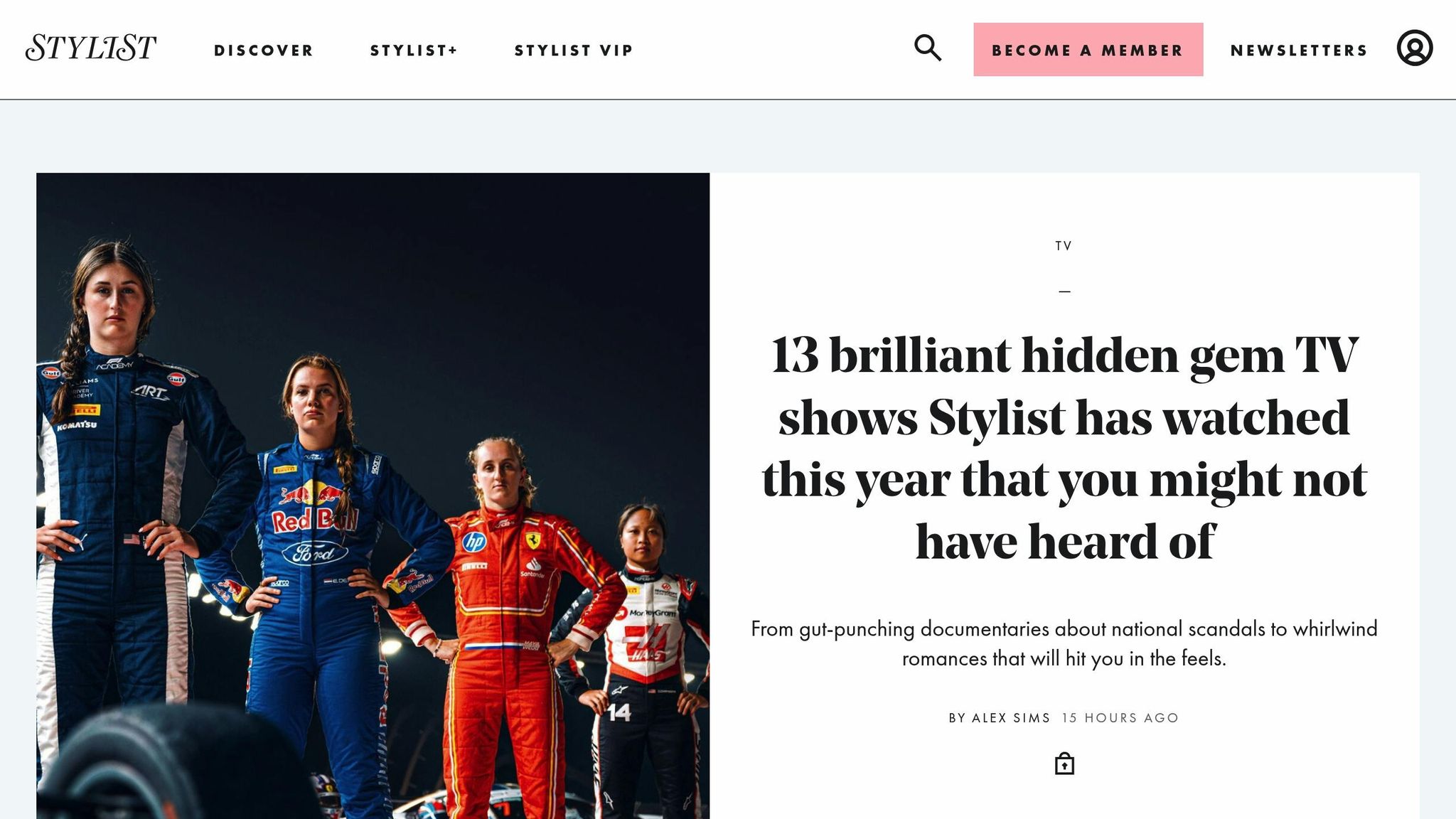1456x819 pixels.
Task: Open the Newsletters link
Action: [1299, 50]
